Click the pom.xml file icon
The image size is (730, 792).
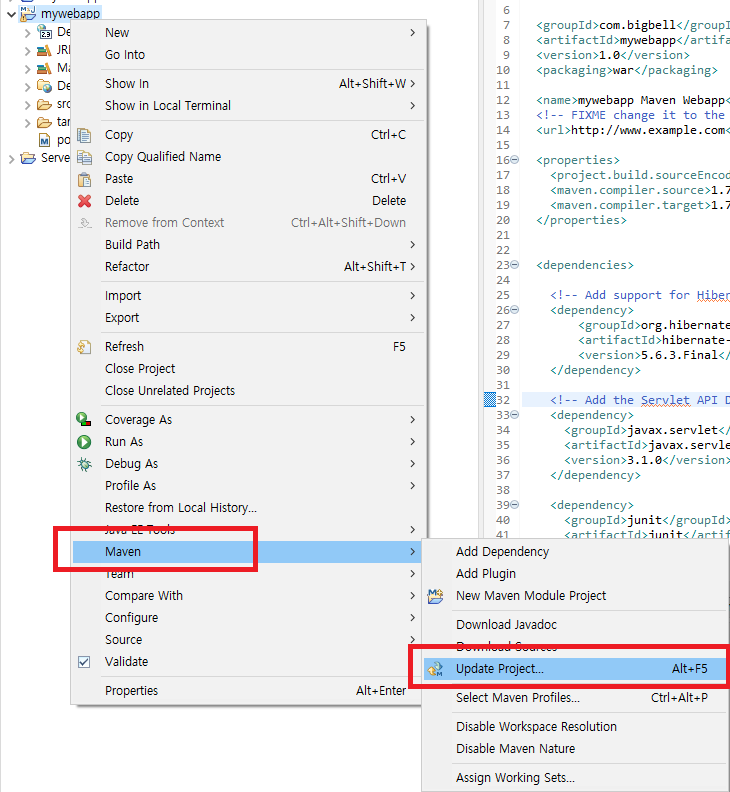44,140
